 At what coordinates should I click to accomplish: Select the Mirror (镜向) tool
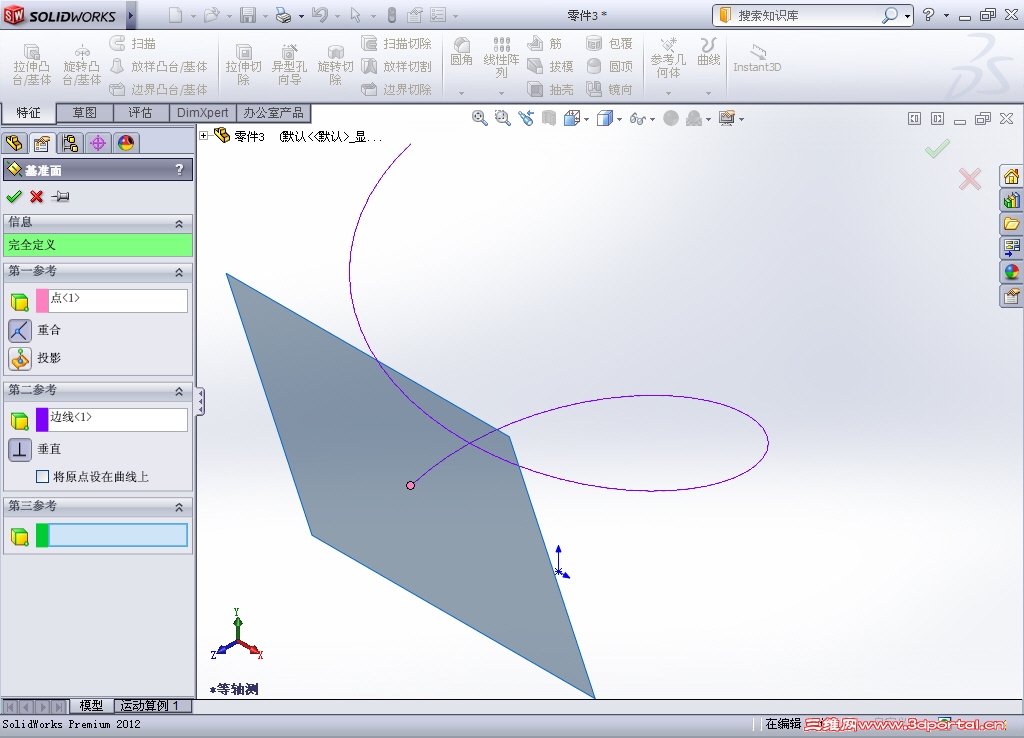pos(609,89)
